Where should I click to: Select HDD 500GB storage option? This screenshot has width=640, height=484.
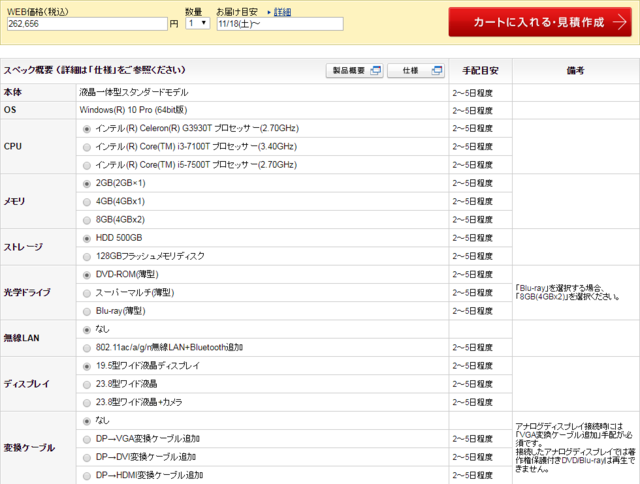pyautogui.click(x=87, y=238)
